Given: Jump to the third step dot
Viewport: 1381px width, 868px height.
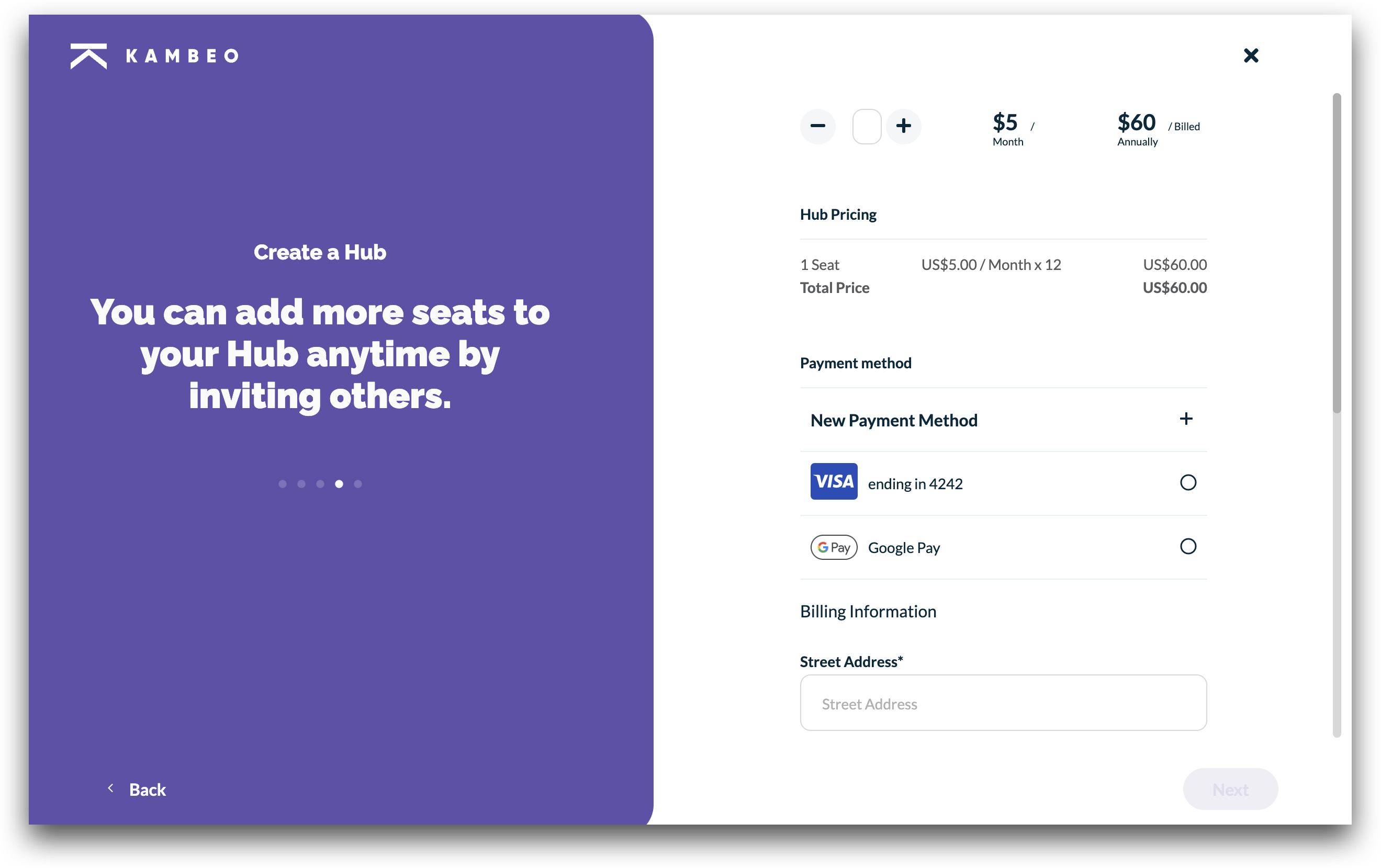Looking at the screenshot, I should tap(320, 484).
